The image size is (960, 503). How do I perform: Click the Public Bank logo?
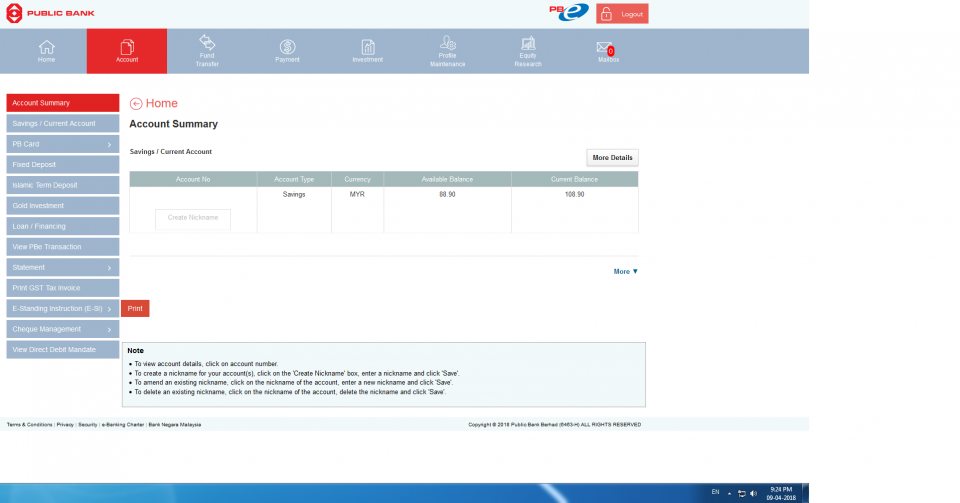pyautogui.click(x=50, y=13)
